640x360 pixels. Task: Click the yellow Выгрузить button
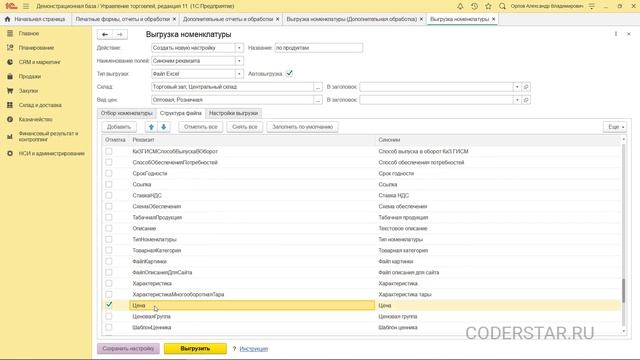195,349
